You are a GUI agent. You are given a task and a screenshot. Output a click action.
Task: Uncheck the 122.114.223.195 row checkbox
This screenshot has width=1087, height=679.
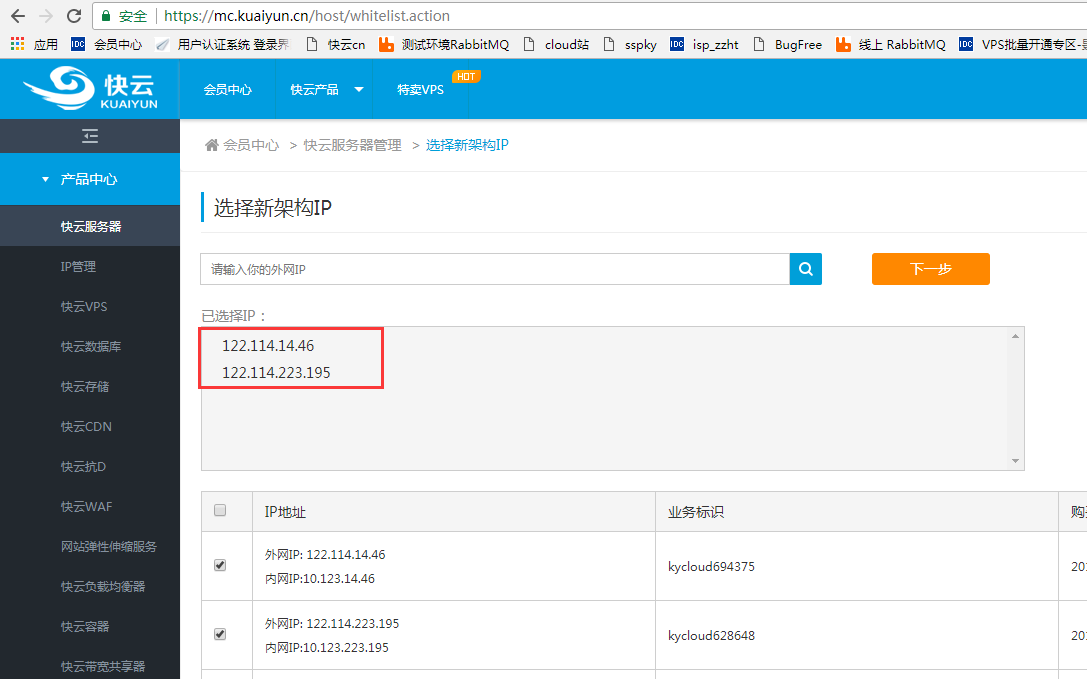(220, 634)
